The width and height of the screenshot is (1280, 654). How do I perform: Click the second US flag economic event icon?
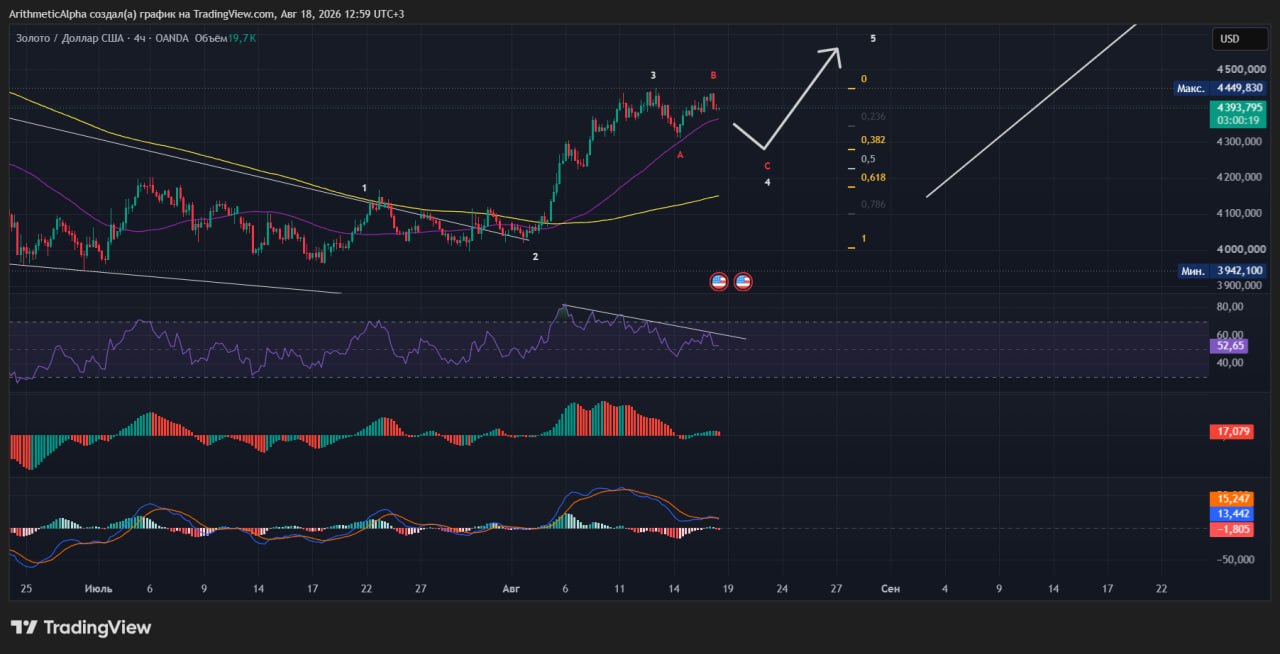click(743, 282)
